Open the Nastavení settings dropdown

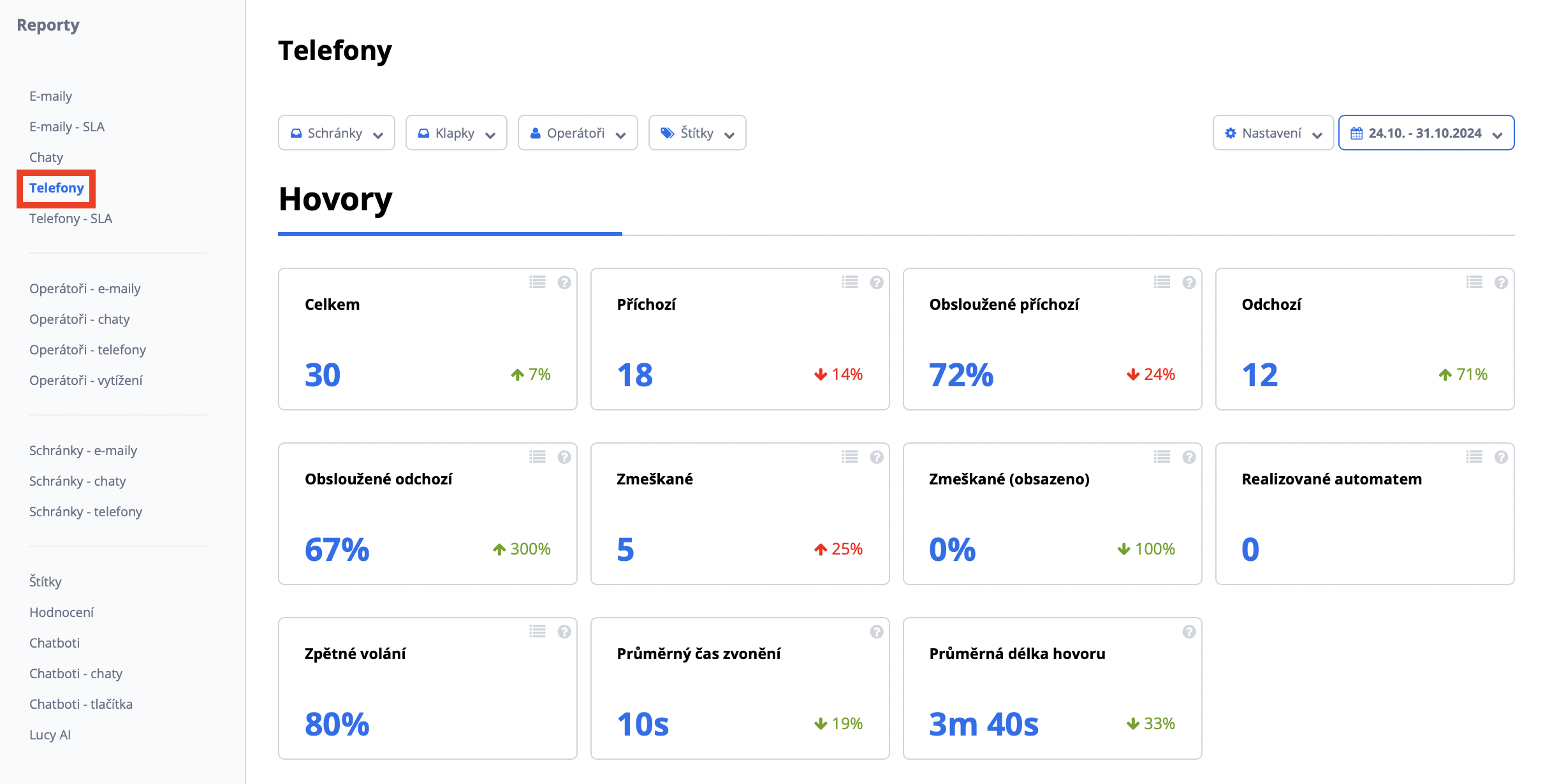point(1273,133)
